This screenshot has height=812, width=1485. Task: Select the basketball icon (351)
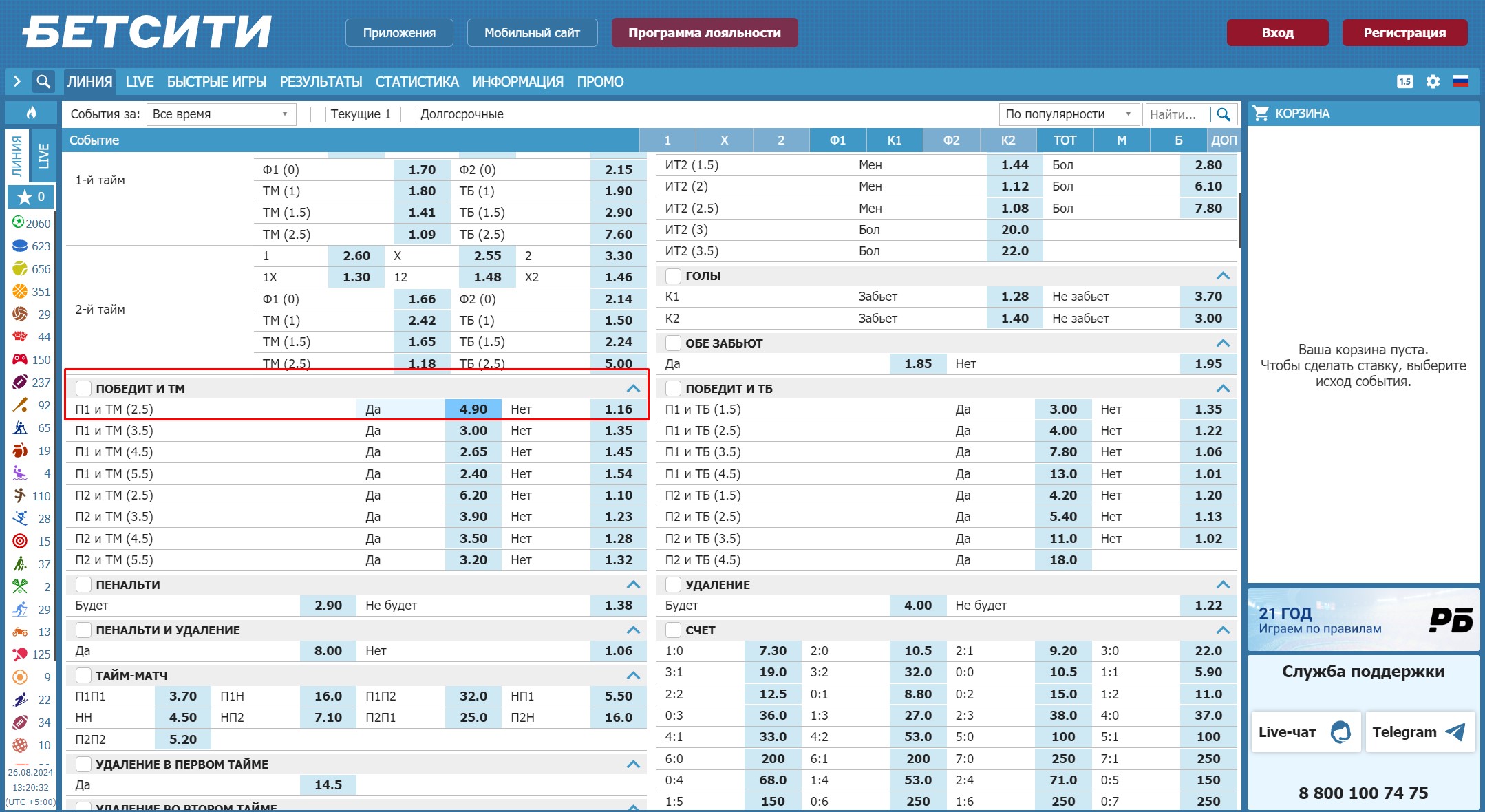pyautogui.click(x=20, y=291)
